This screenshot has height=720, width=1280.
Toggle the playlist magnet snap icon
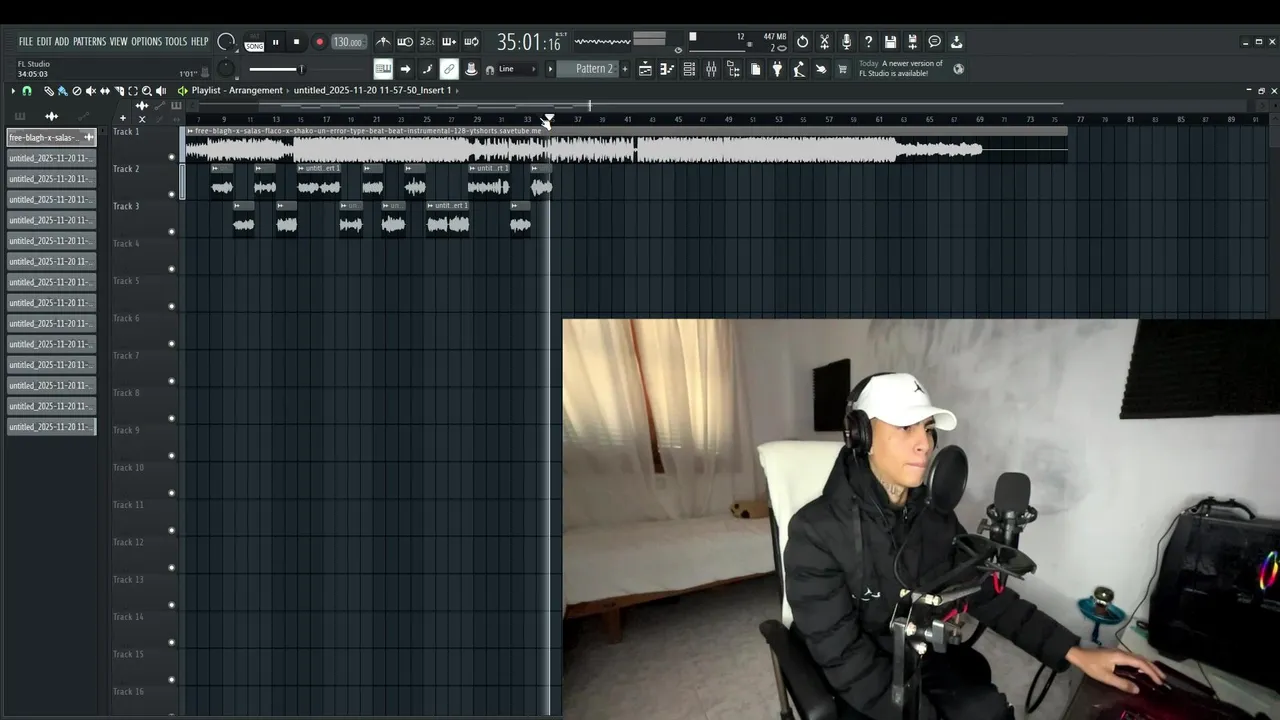pos(27,91)
